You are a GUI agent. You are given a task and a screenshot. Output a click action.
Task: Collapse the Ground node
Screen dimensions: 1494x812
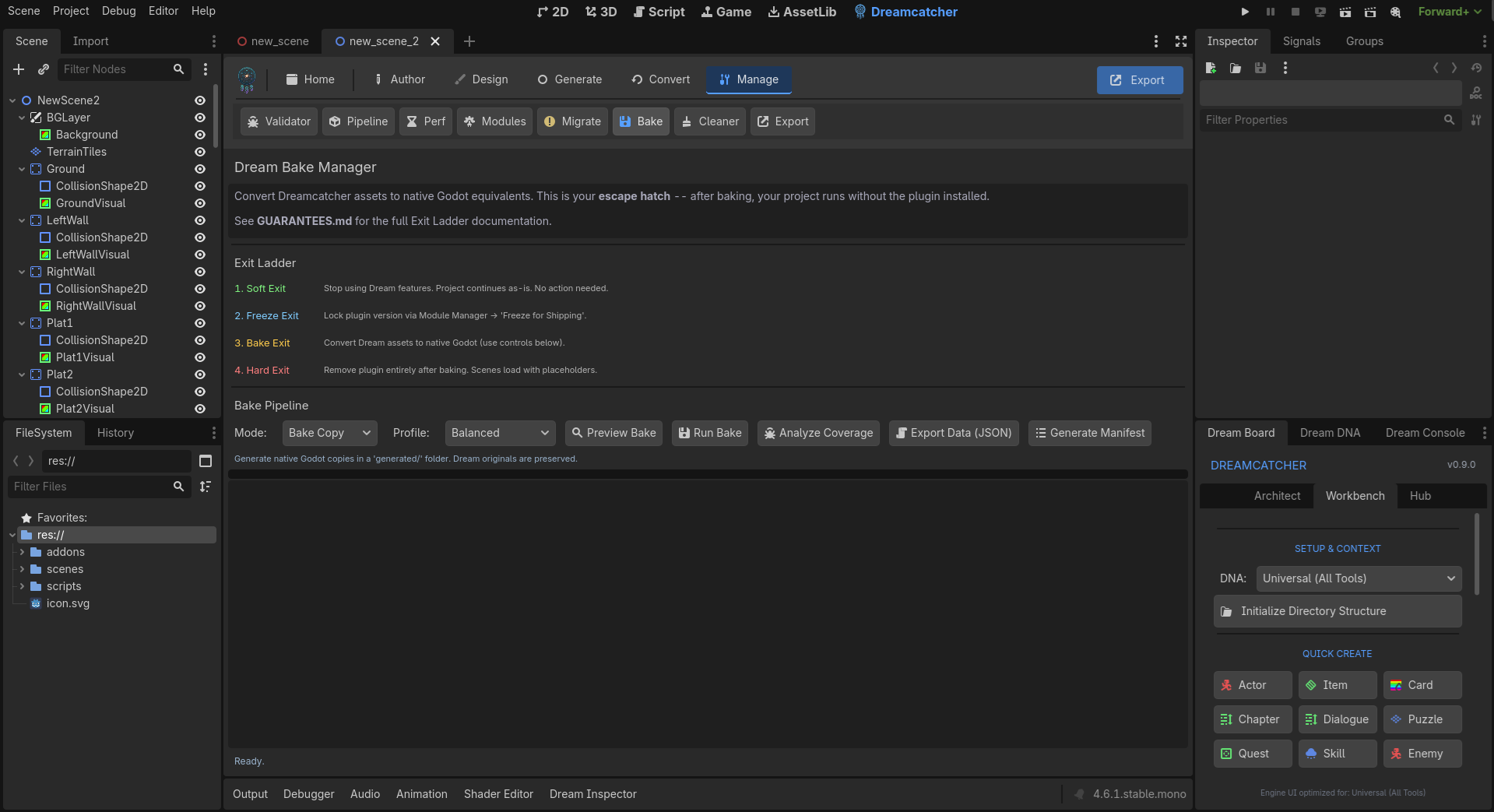tap(22, 169)
